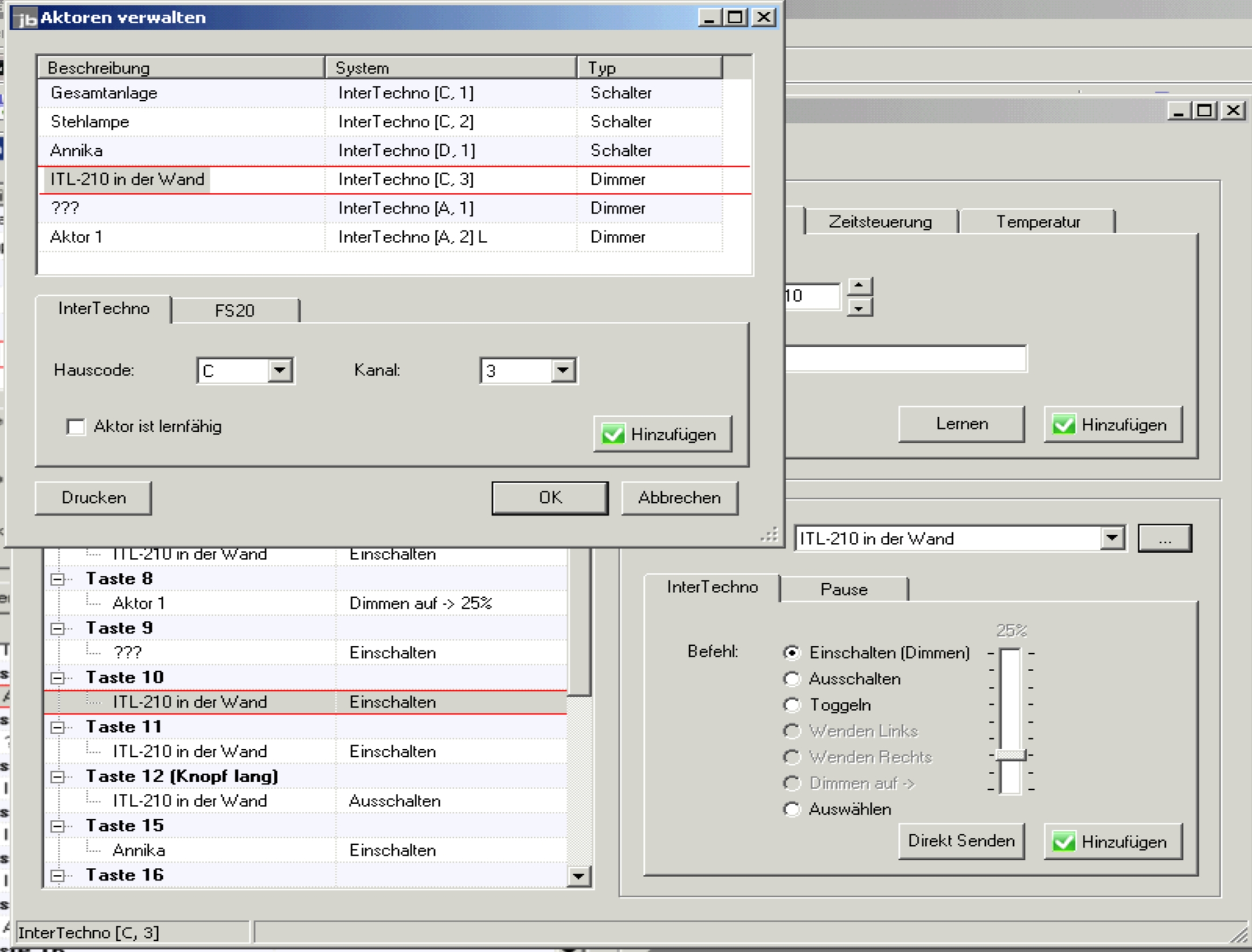This screenshot has width=1252, height=952.
Task: Click the spinner down arrow next to 10
Action: [x=860, y=308]
